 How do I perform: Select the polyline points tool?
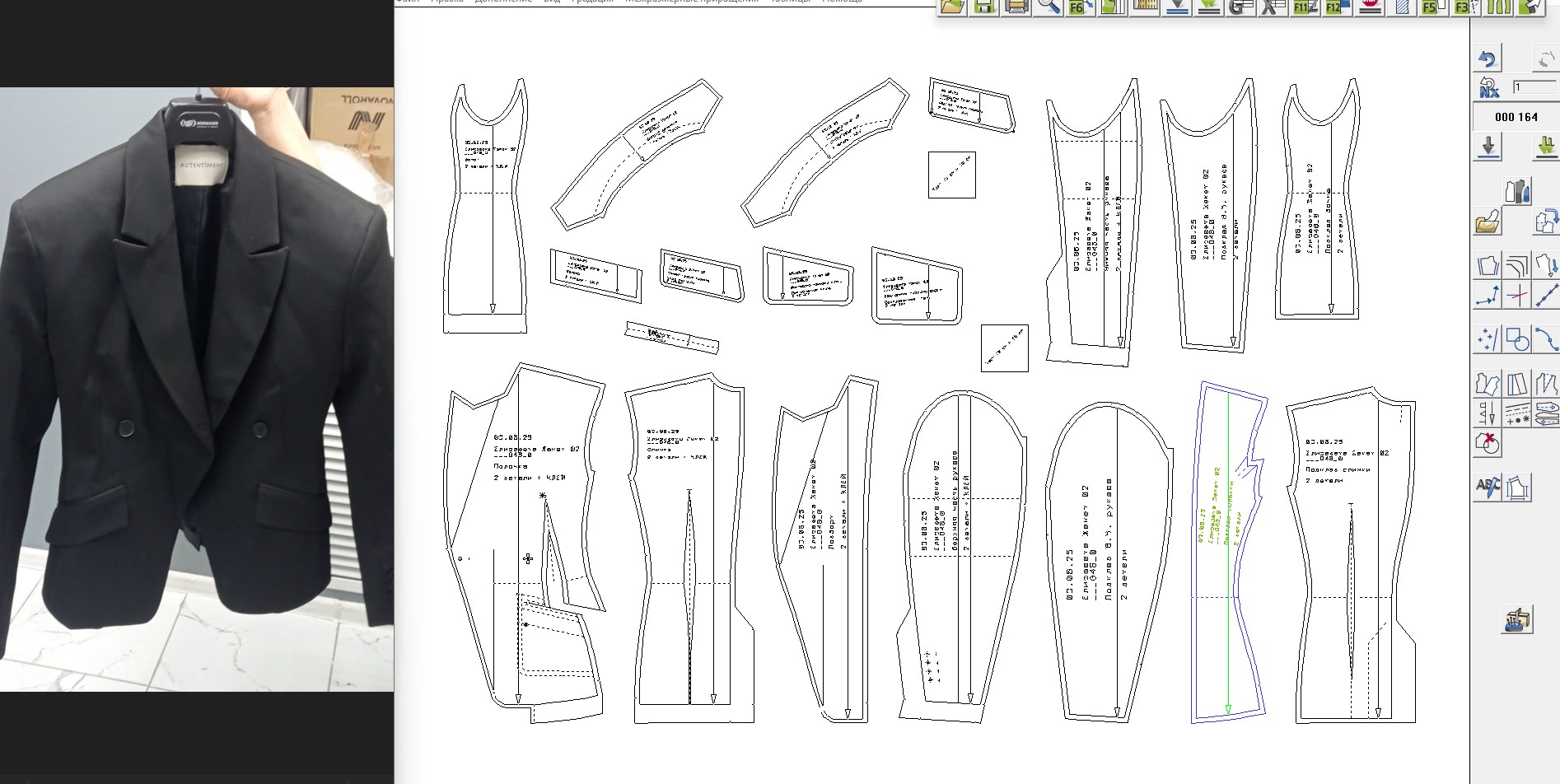[x=1488, y=295]
